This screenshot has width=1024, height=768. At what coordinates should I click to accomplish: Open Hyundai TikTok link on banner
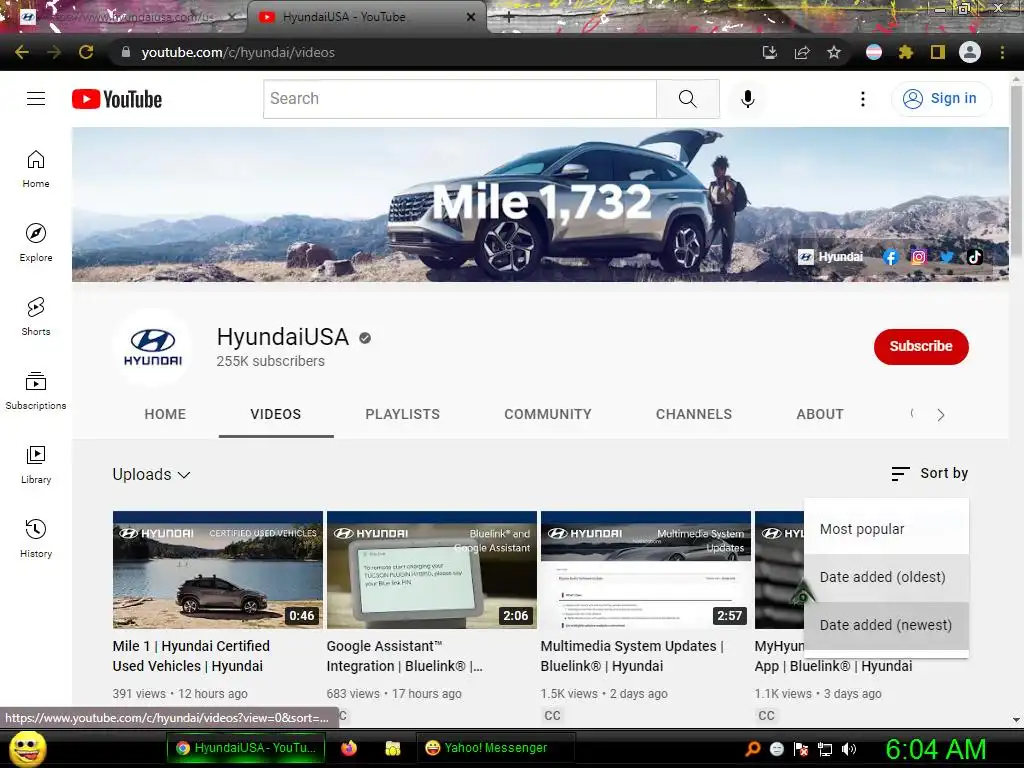pyautogui.click(x=975, y=257)
